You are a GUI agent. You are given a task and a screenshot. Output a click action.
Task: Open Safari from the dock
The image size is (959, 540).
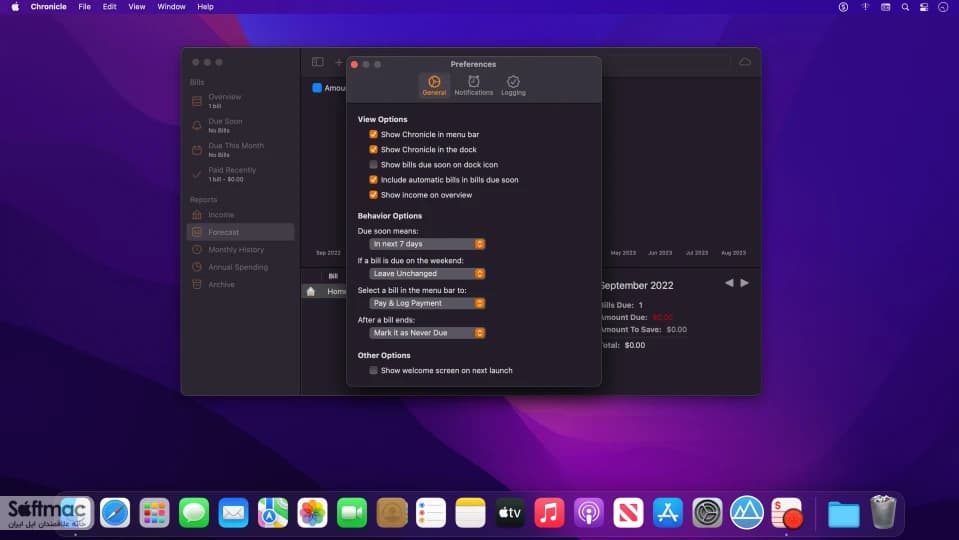point(115,512)
